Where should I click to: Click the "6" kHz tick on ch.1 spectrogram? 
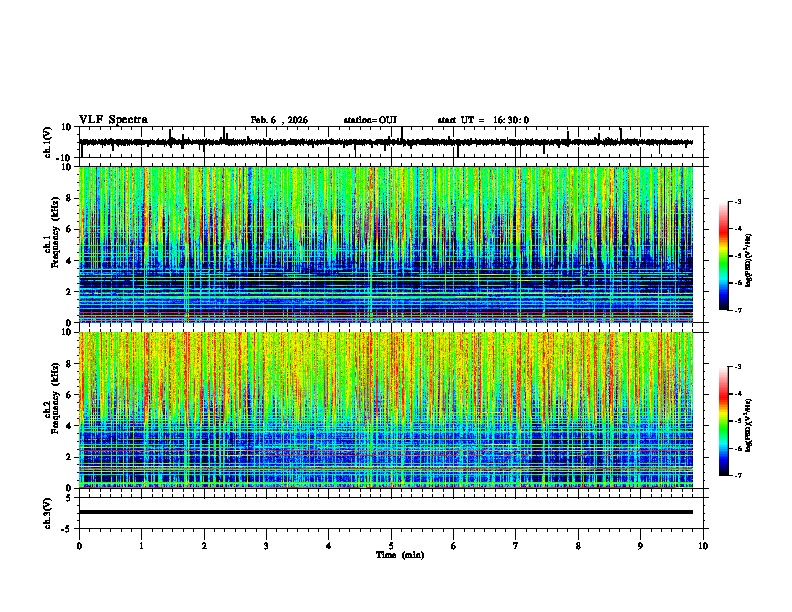tap(69, 229)
